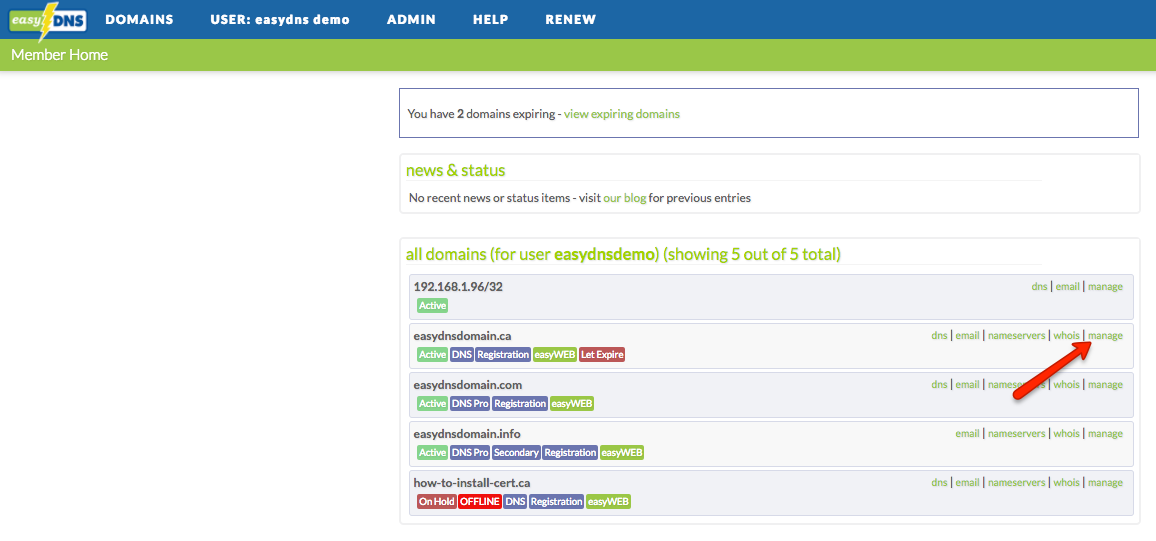Click manage for easydnsdomain.com
Viewport: 1156px width, 541px height.
(x=1105, y=385)
